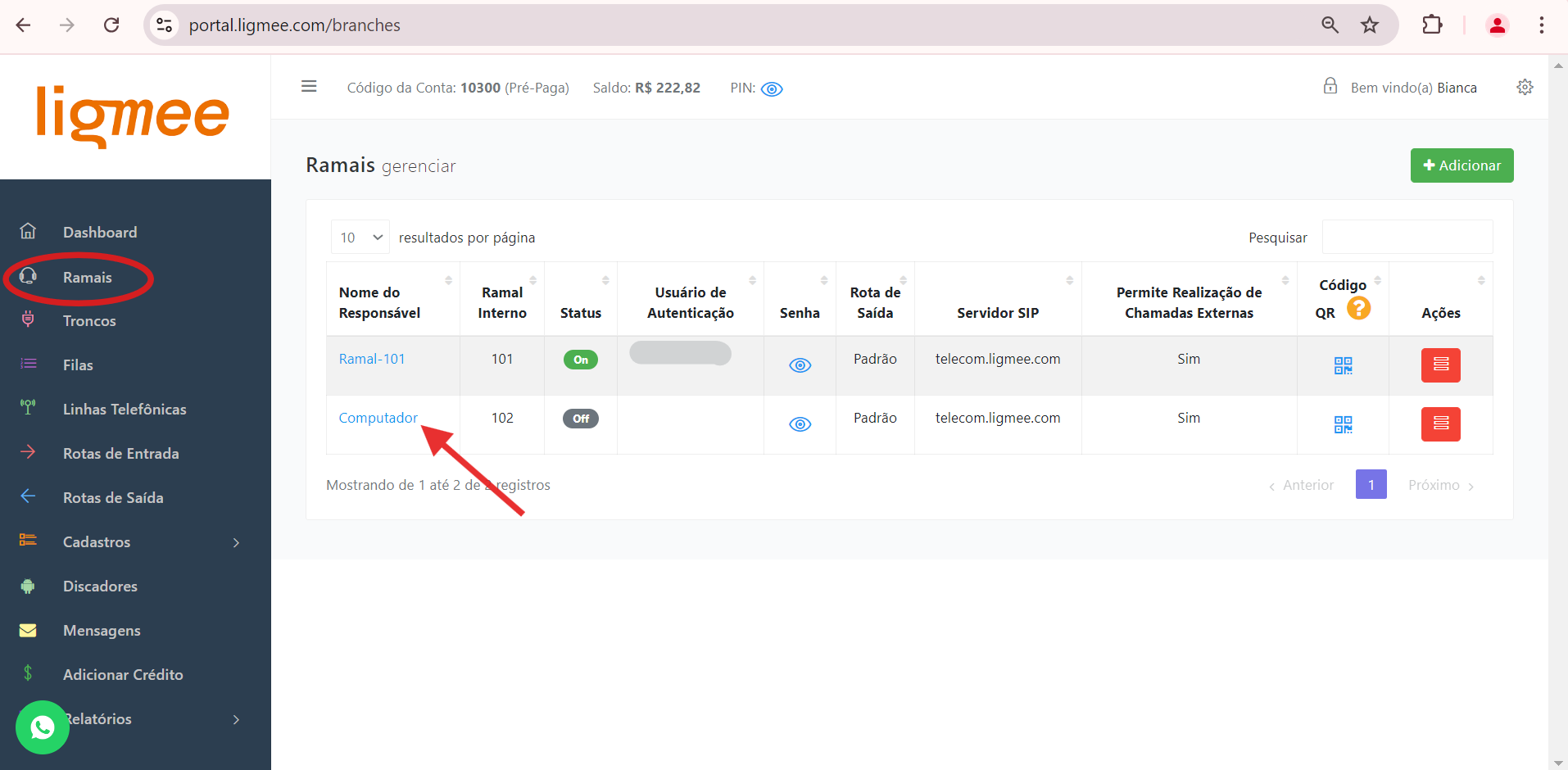Open actions menu for Computador row
Viewport: 1568px width, 770px height.
1440,424
